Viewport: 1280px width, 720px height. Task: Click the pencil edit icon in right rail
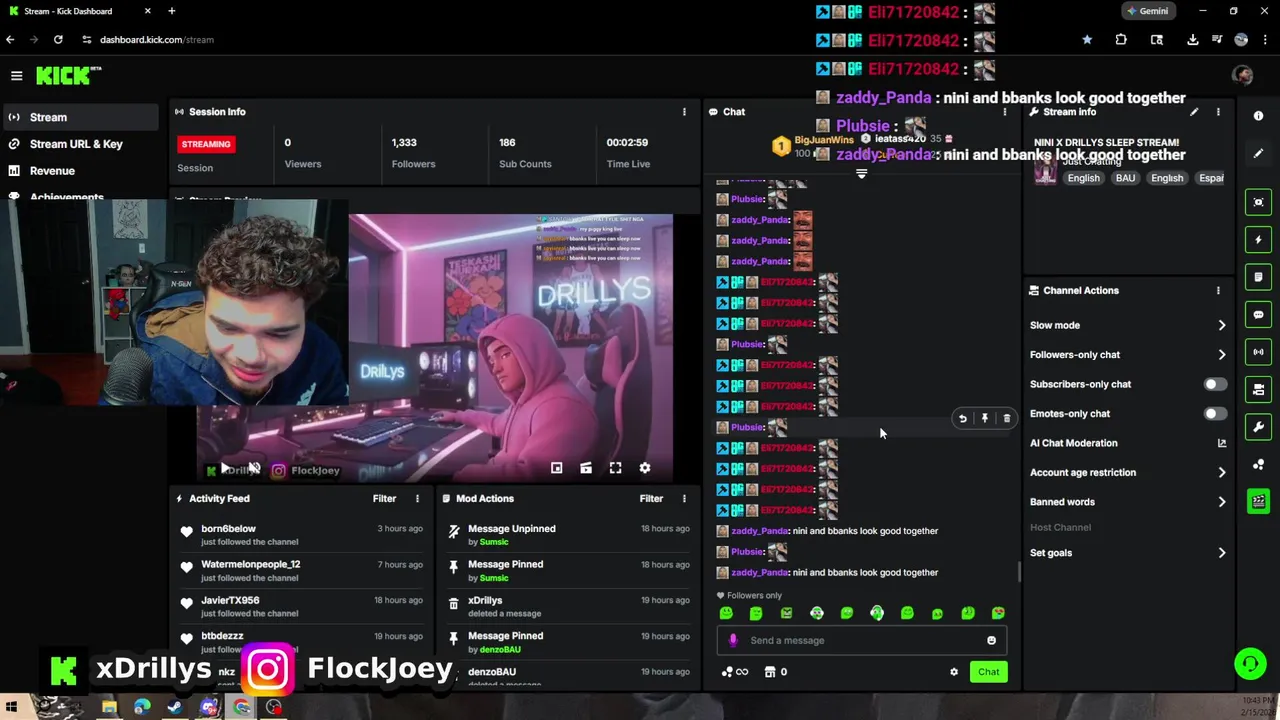coord(1258,153)
